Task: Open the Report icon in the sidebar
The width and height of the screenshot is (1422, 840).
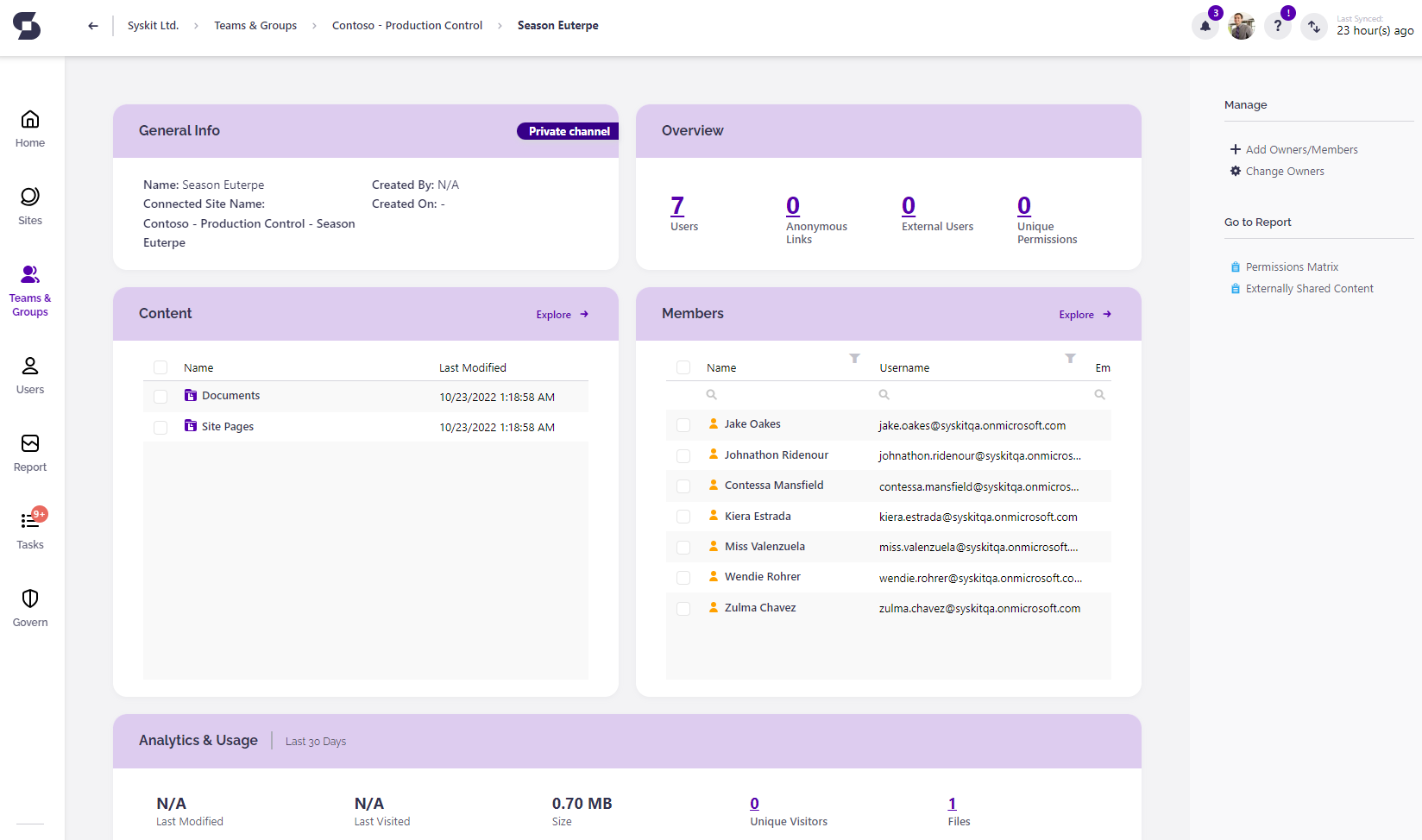Action: click(x=29, y=450)
